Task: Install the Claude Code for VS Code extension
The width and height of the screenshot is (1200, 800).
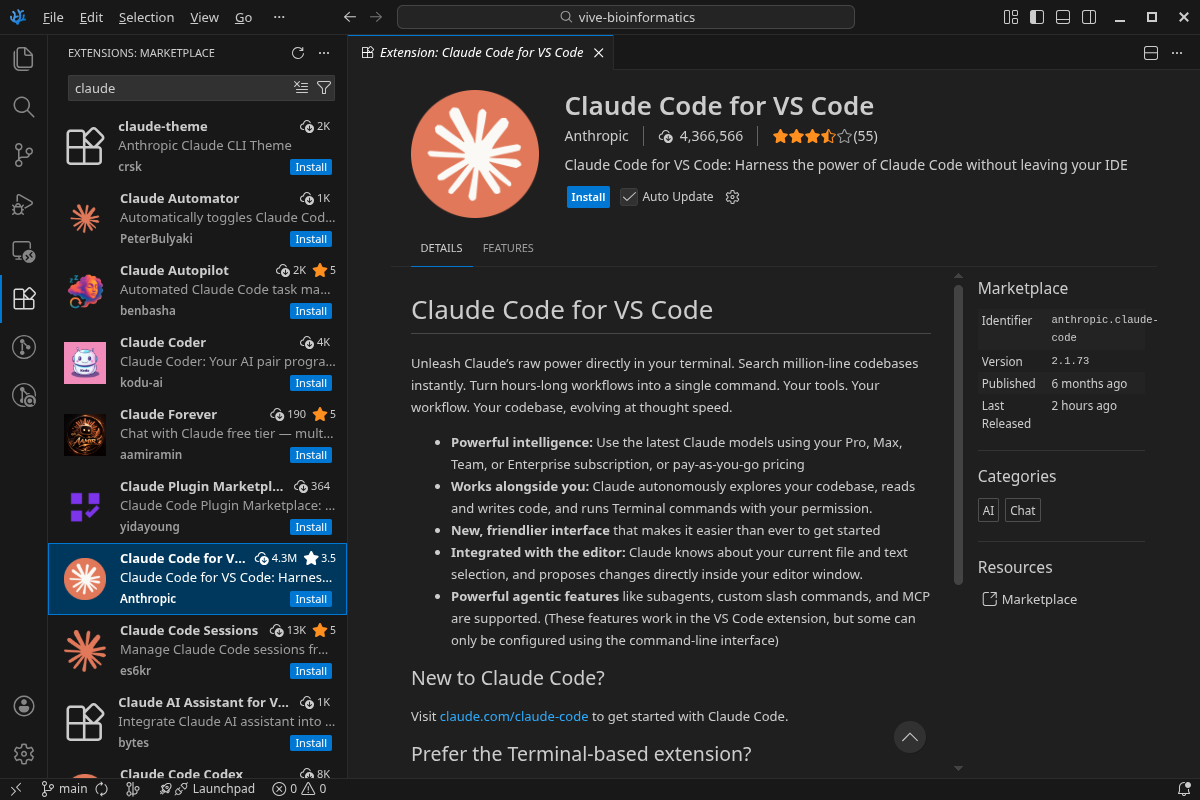Action: pyautogui.click(x=588, y=197)
